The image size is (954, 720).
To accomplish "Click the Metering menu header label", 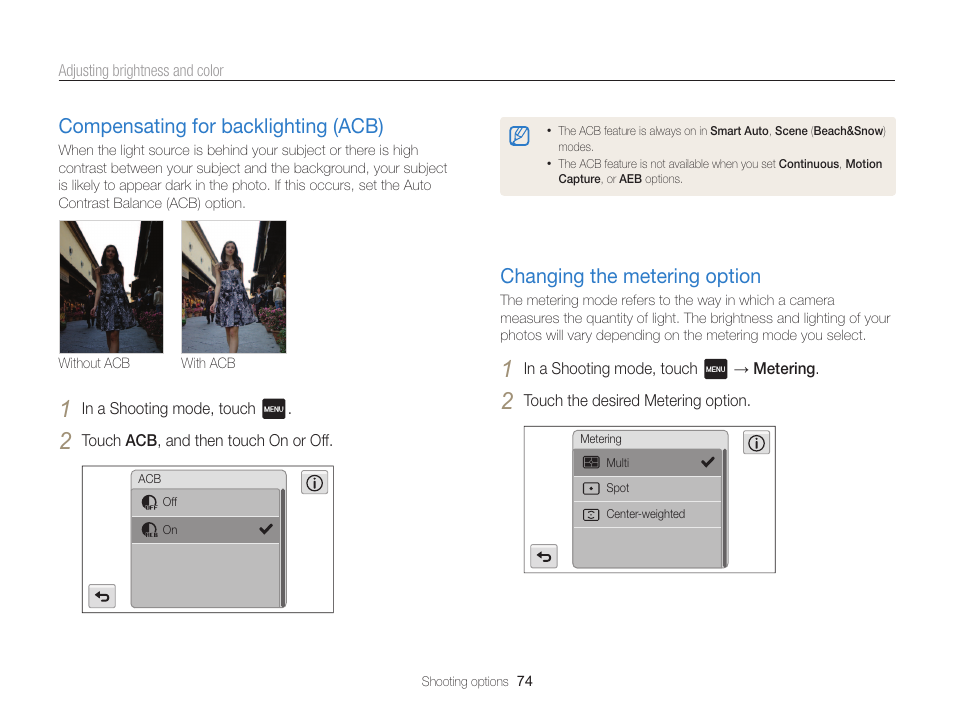I will [x=601, y=439].
